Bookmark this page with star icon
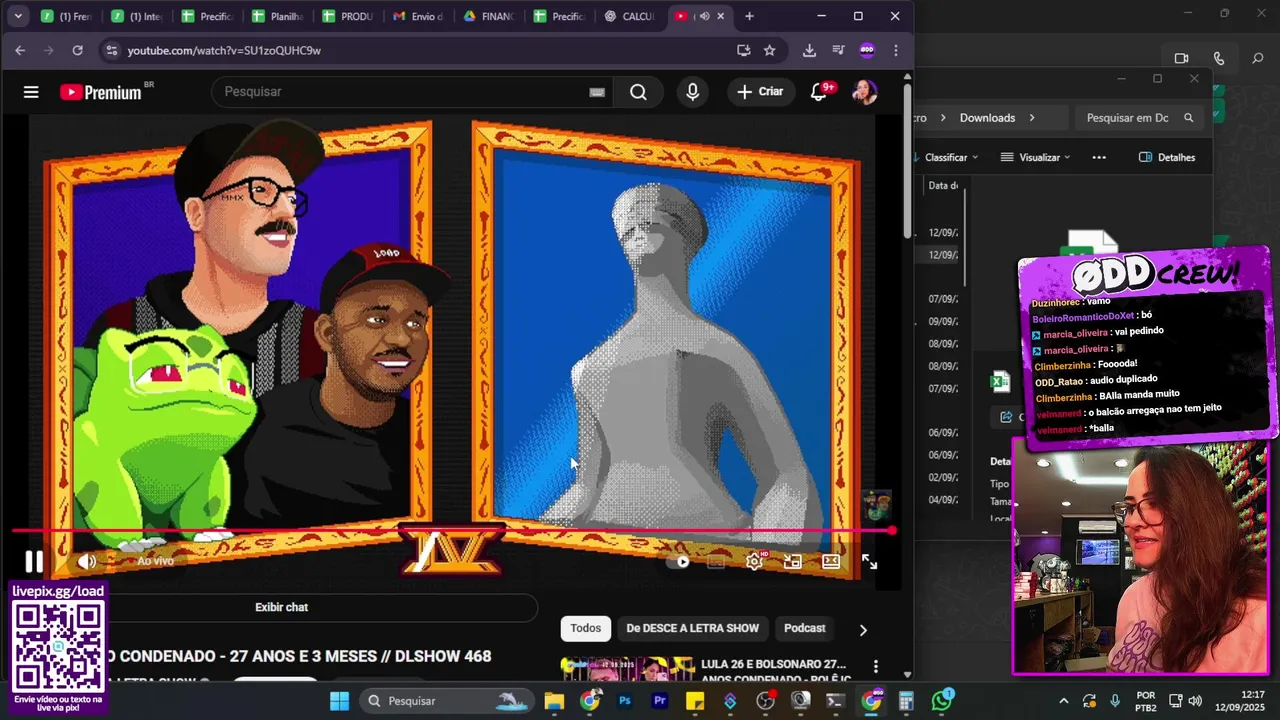 (769, 50)
